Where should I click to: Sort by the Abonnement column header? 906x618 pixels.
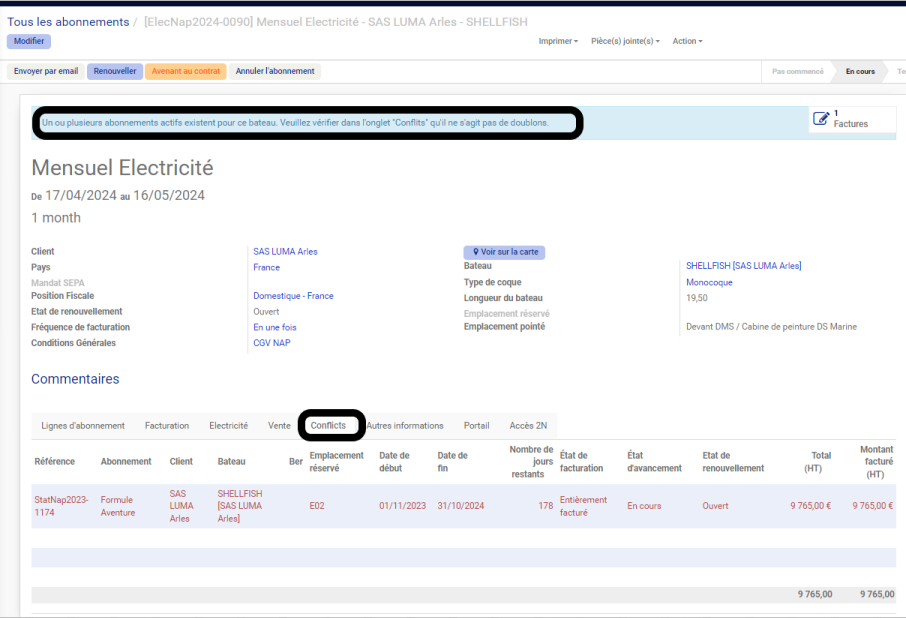[x=126, y=461]
